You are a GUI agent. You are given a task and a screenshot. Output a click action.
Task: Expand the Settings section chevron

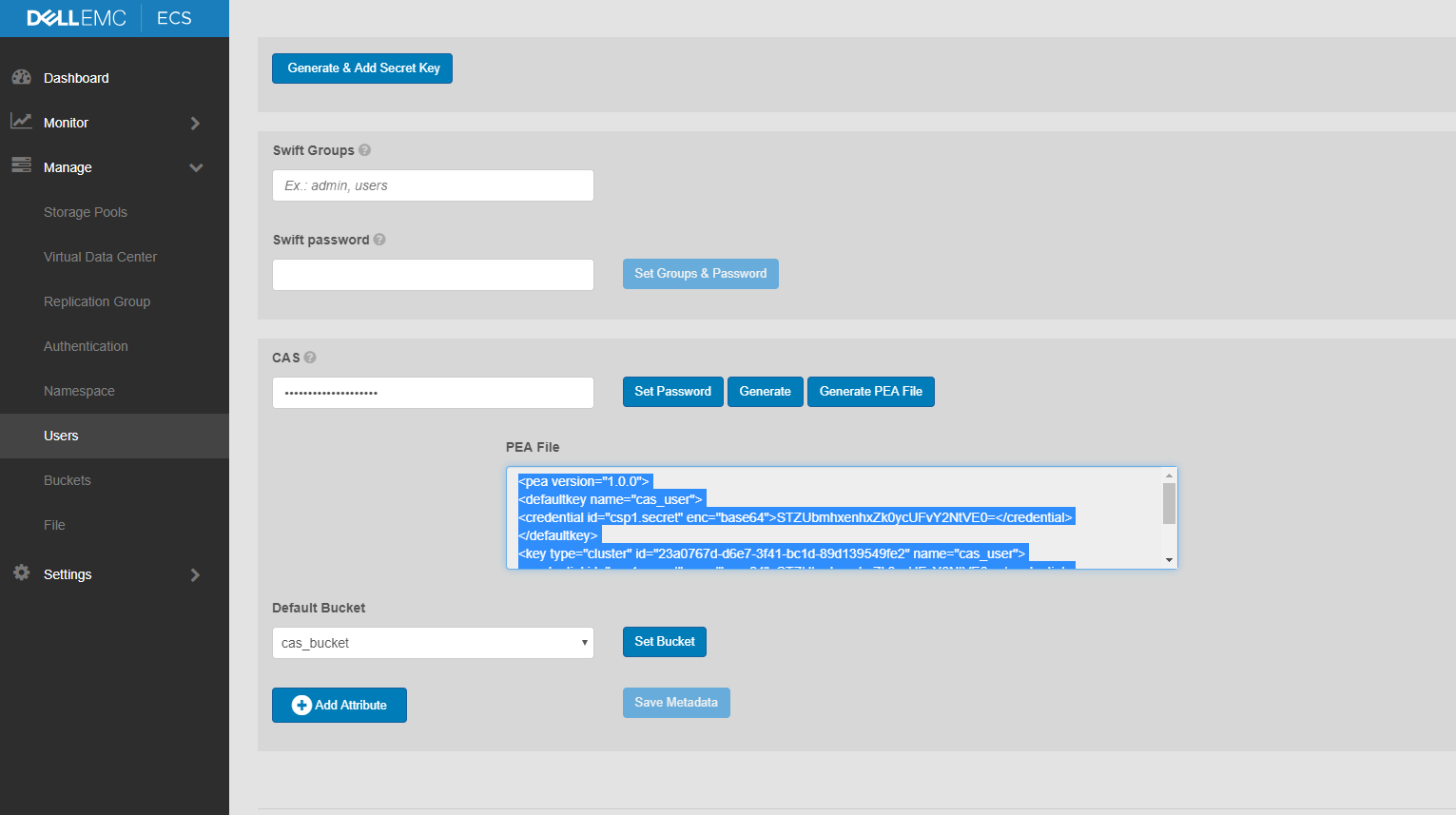196,574
